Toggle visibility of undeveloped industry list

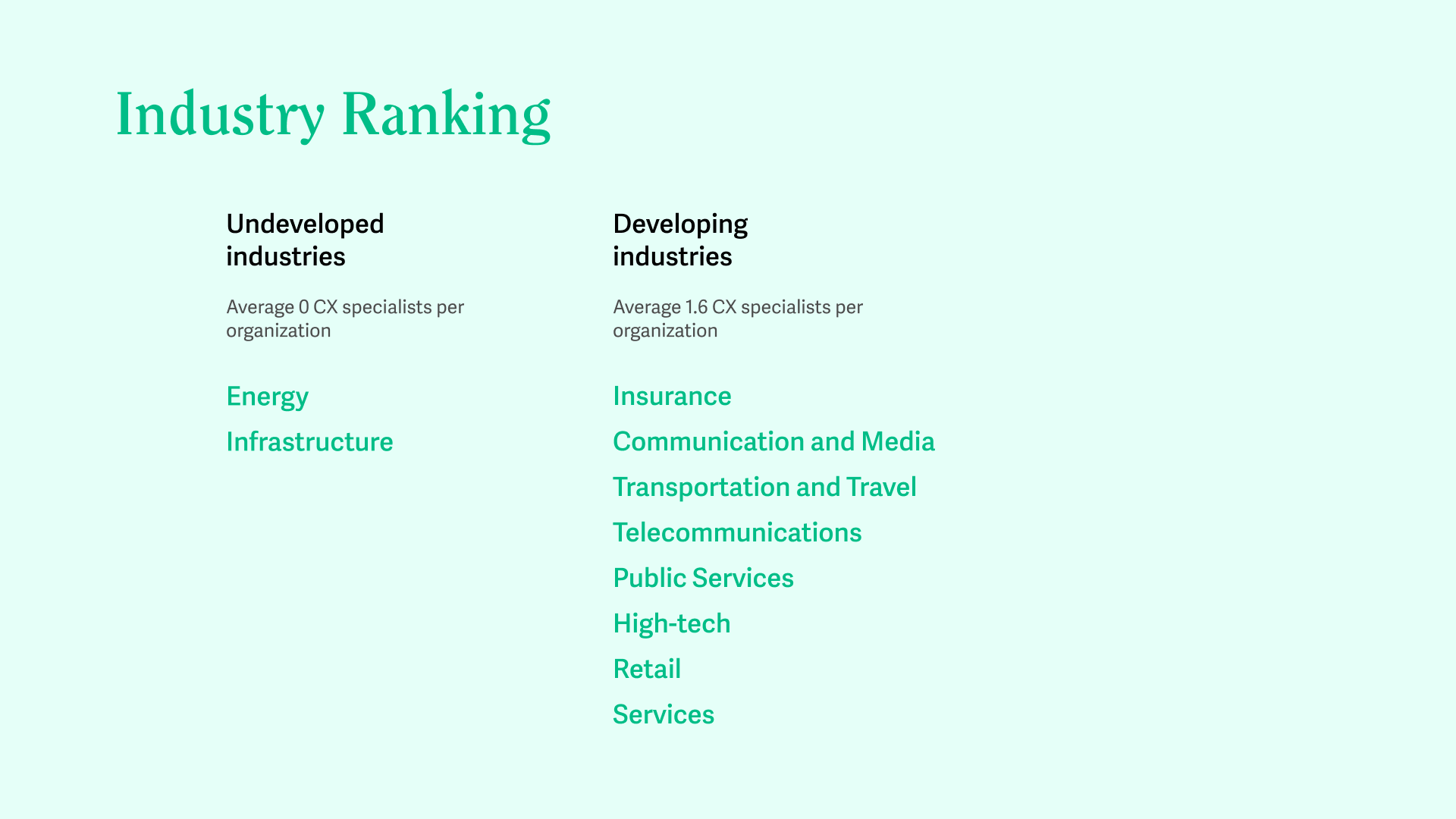[305, 239]
